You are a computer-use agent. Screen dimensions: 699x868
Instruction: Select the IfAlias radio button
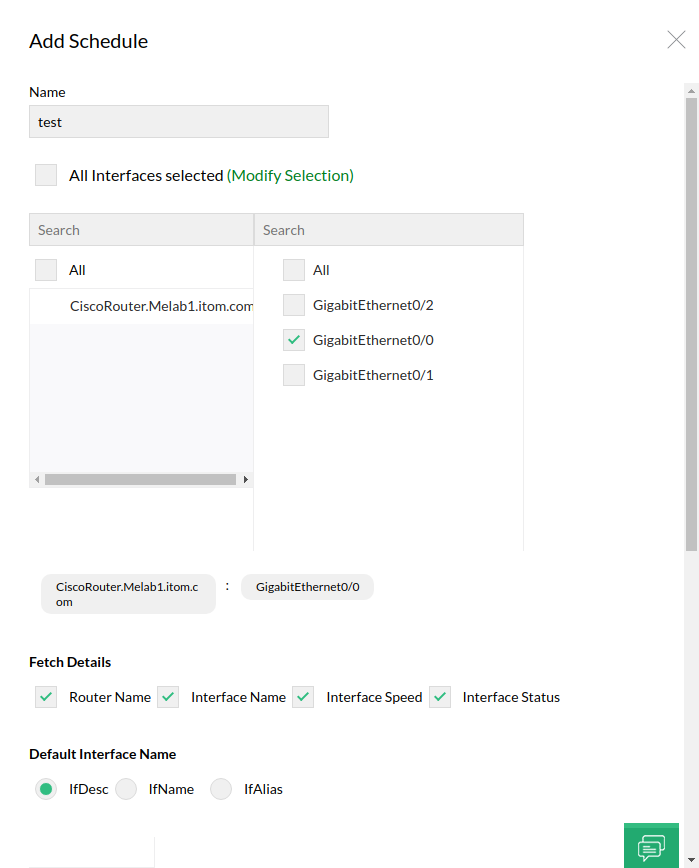coord(221,789)
